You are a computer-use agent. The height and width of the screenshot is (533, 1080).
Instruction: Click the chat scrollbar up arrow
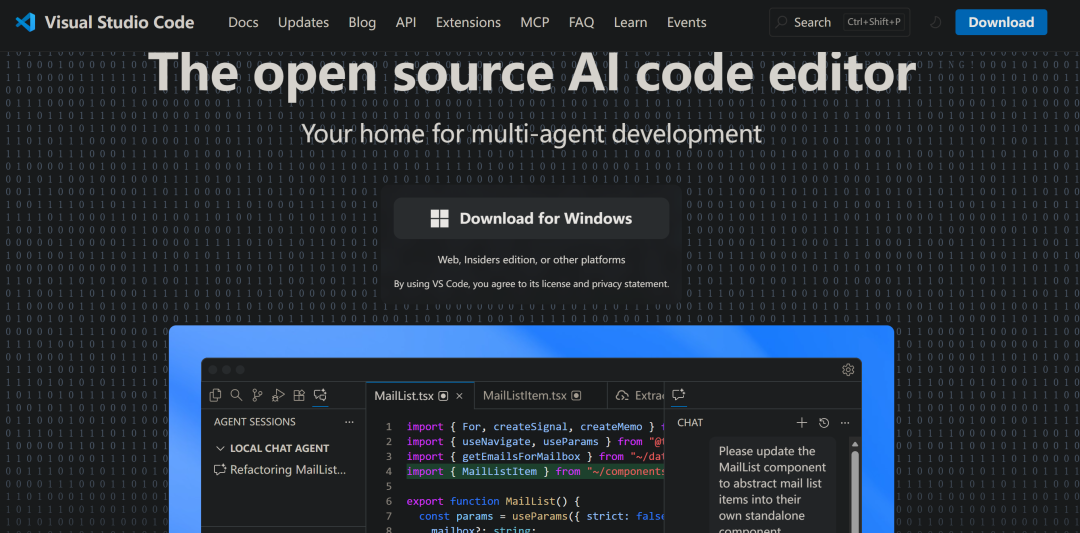click(855, 444)
